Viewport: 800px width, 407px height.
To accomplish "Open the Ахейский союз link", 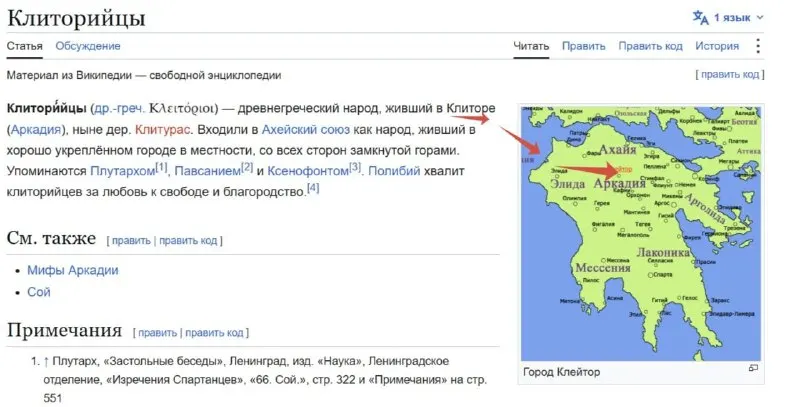I will click(x=306, y=130).
